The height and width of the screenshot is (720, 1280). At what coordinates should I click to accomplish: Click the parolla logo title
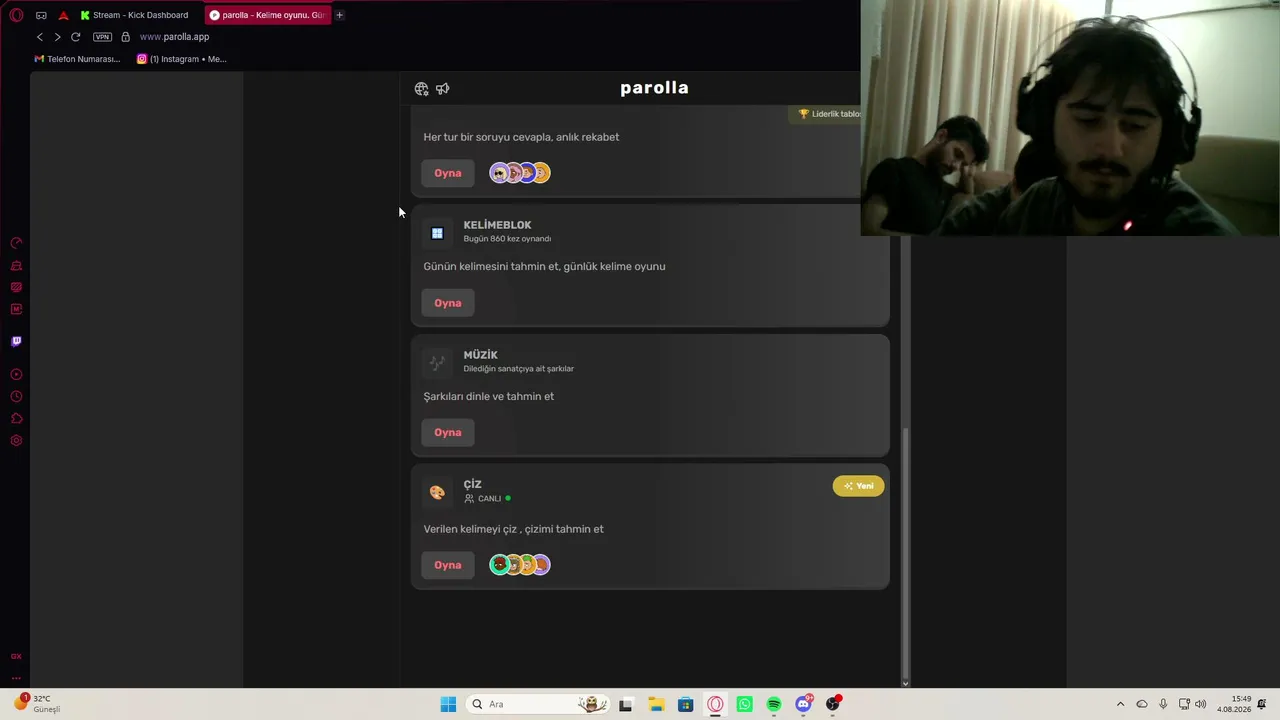tap(654, 88)
